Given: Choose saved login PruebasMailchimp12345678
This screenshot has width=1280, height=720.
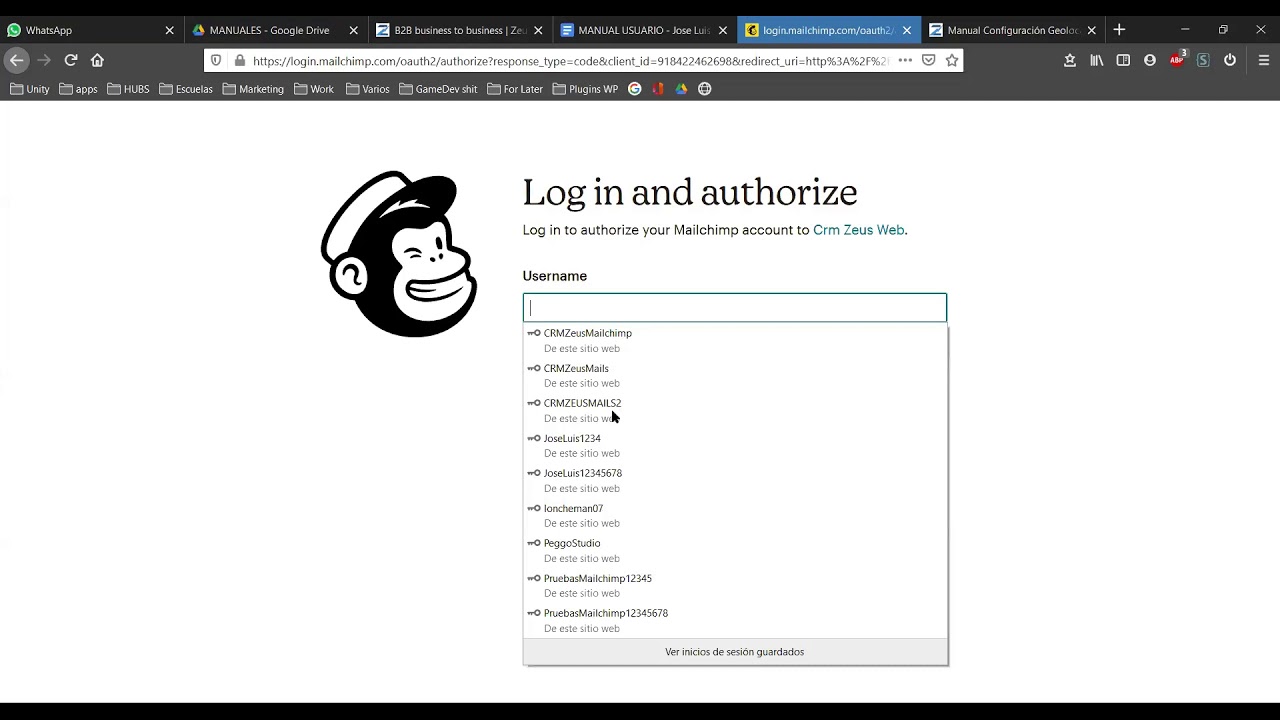Looking at the screenshot, I should coord(735,620).
